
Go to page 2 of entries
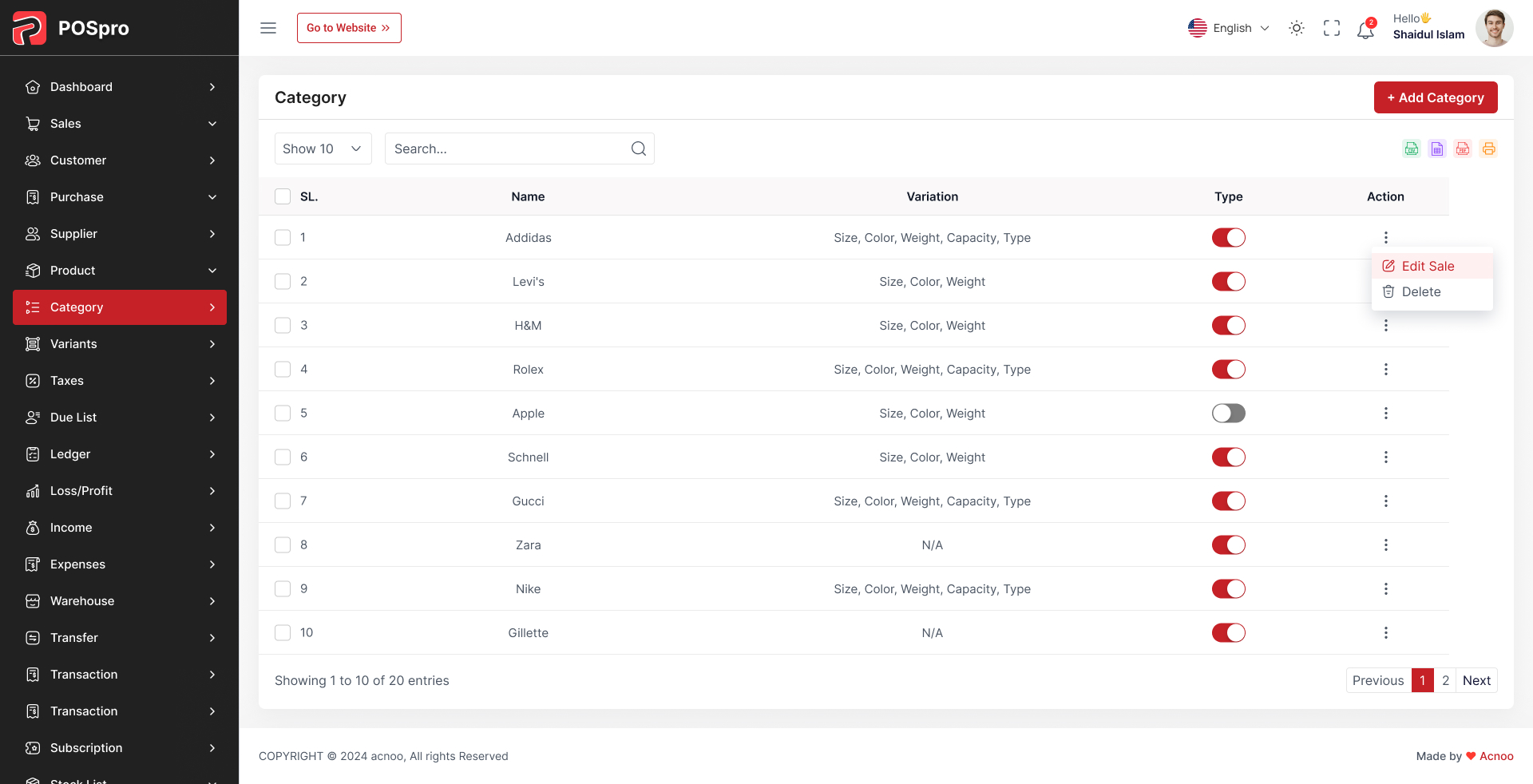pyautogui.click(x=1445, y=680)
